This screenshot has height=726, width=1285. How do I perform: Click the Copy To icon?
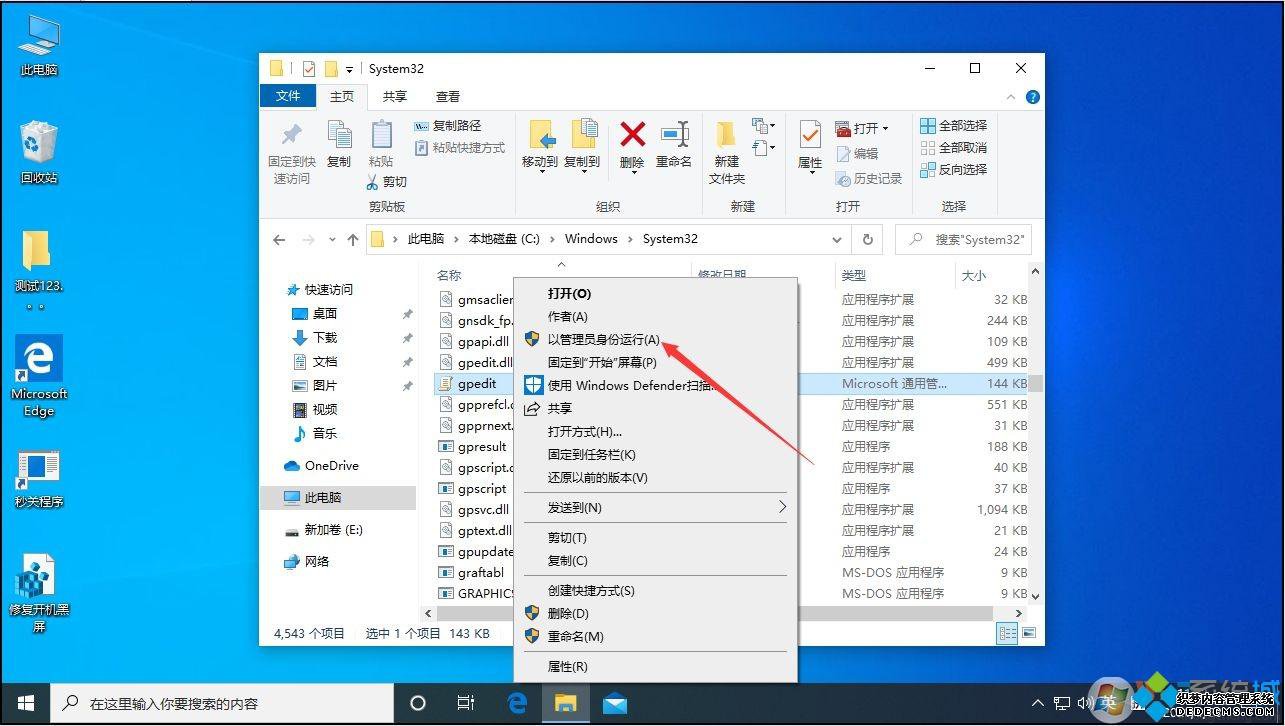pos(583,135)
